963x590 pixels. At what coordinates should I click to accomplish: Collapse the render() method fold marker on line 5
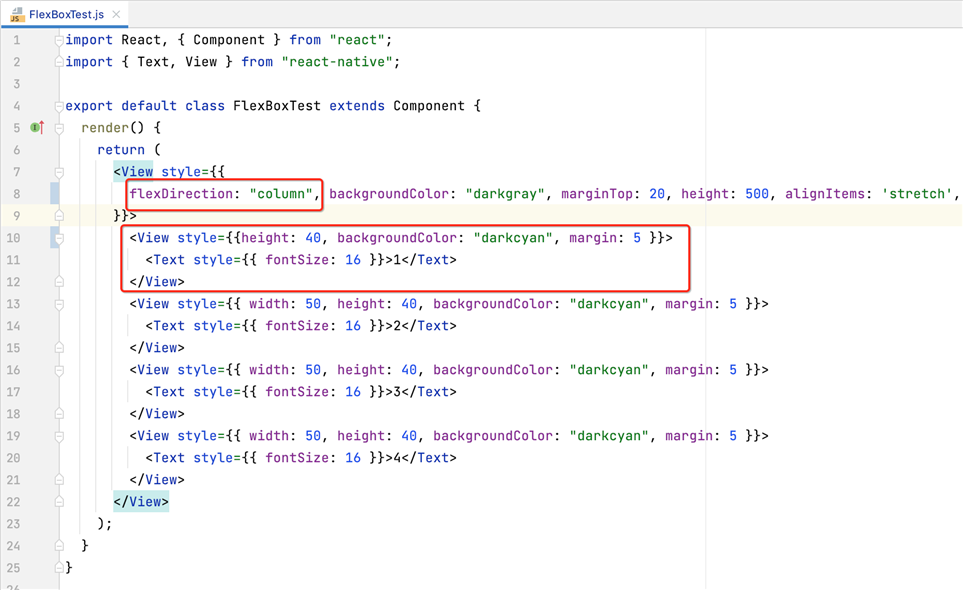(x=59, y=128)
